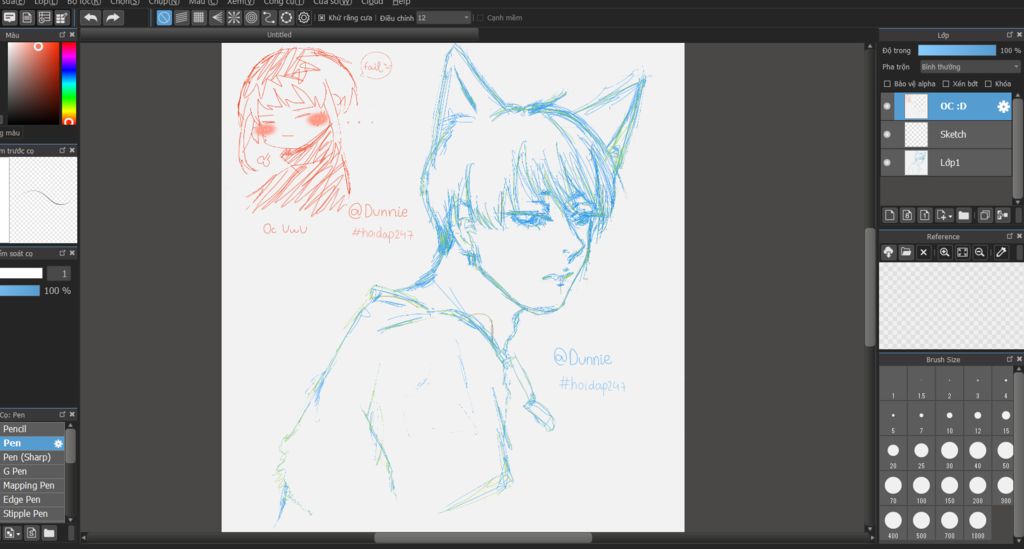Hide the Lớp1 layer
Screen dimensions: 1024x549
click(887, 163)
